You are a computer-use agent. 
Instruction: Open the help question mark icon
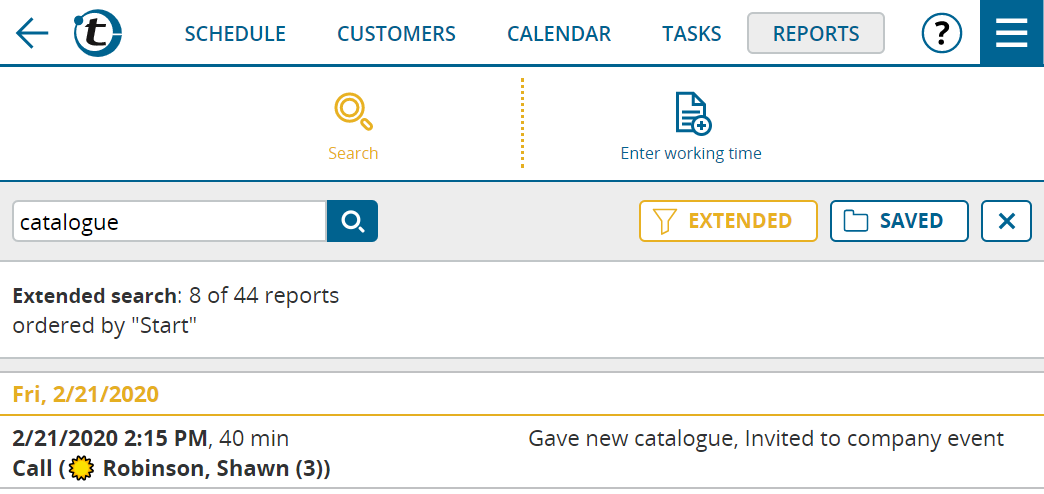tap(941, 33)
